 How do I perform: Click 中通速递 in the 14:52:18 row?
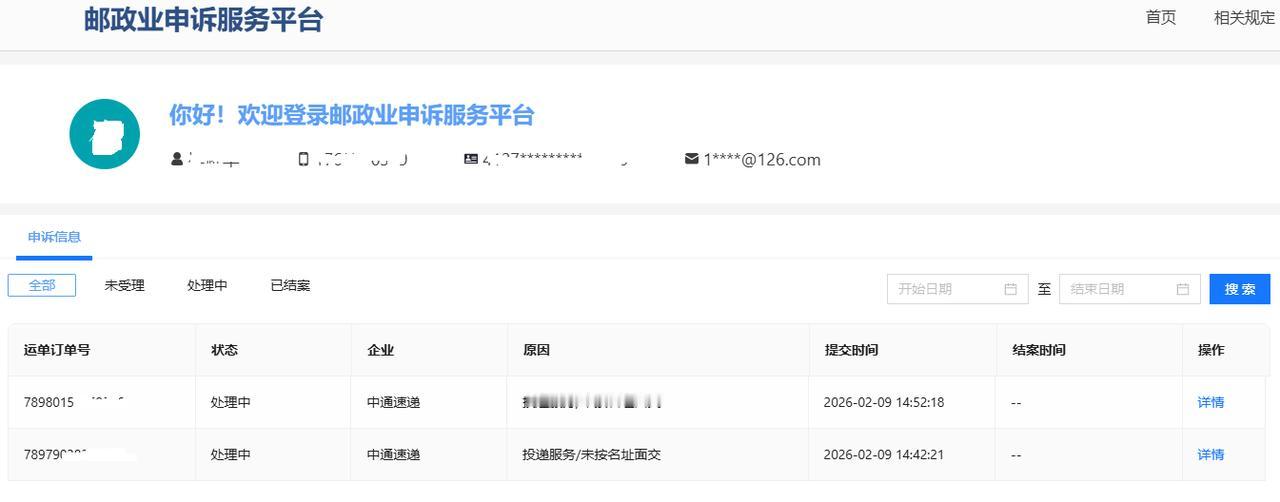click(x=394, y=402)
